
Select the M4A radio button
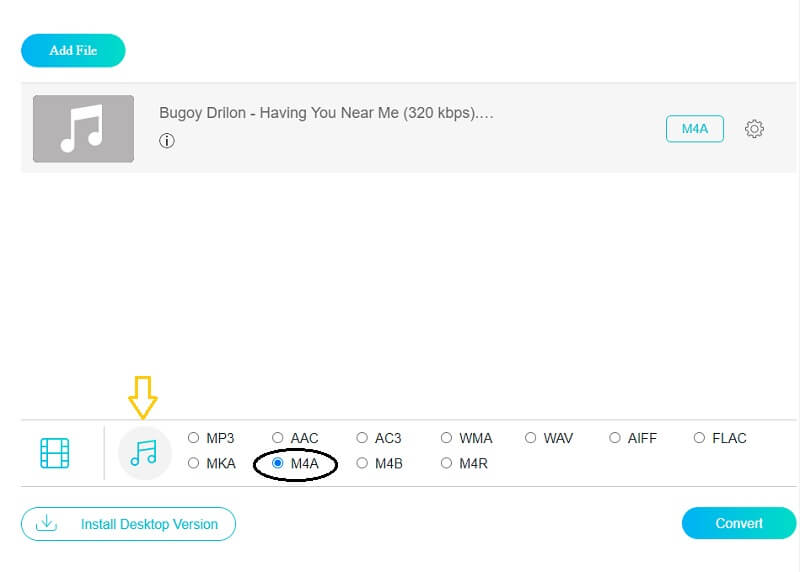pos(278,464)
